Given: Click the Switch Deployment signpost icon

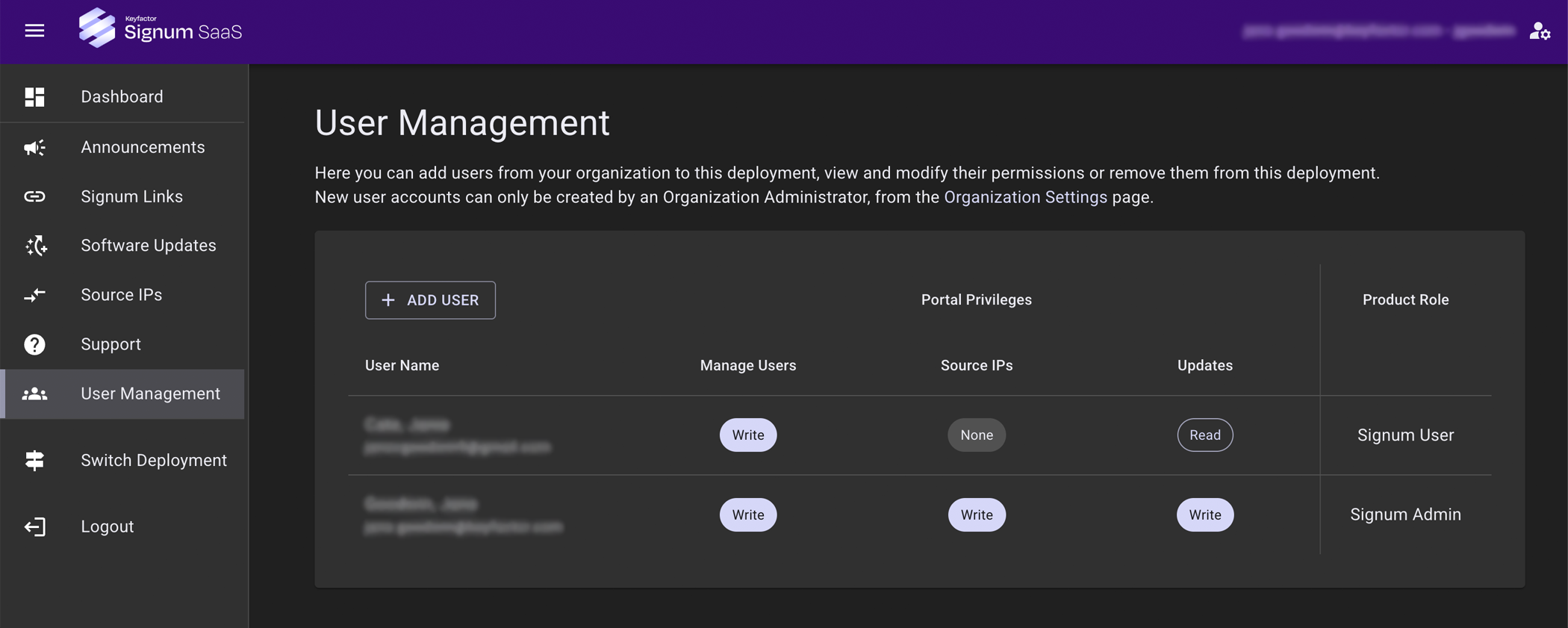Looking at the screenshot, I should (34, 461).
